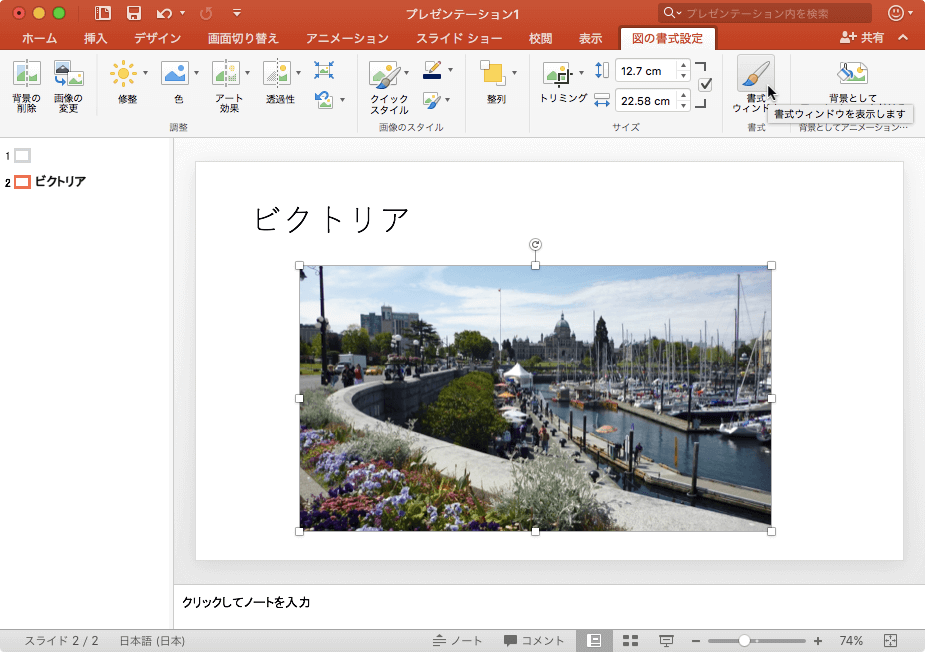Image resolution: width=925 pixels, height=652 pixels.
Task: Expand the 修整 corrections dropdown
Action: point(145,73)
